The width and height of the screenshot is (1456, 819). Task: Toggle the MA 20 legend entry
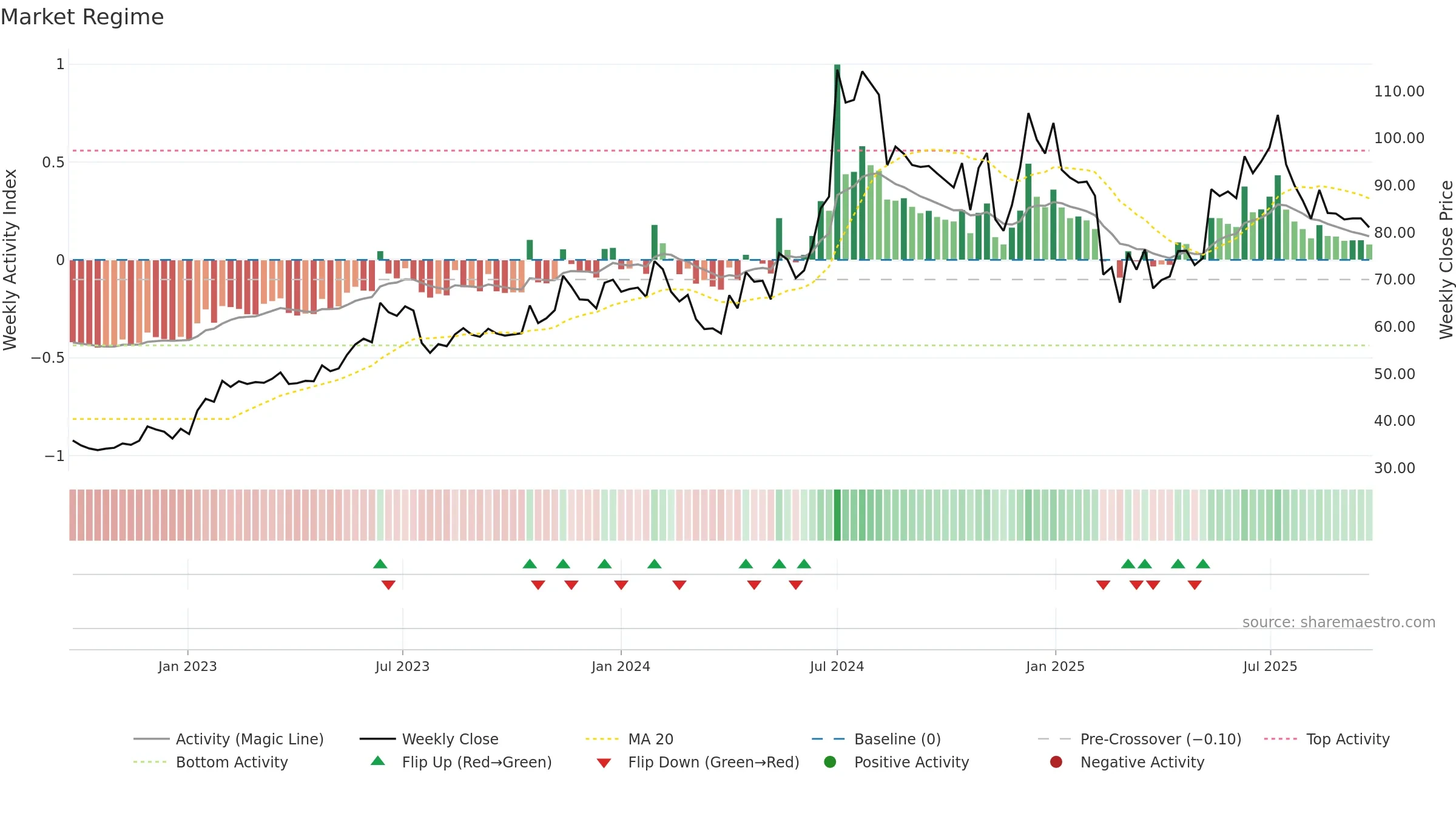point(629,739)
